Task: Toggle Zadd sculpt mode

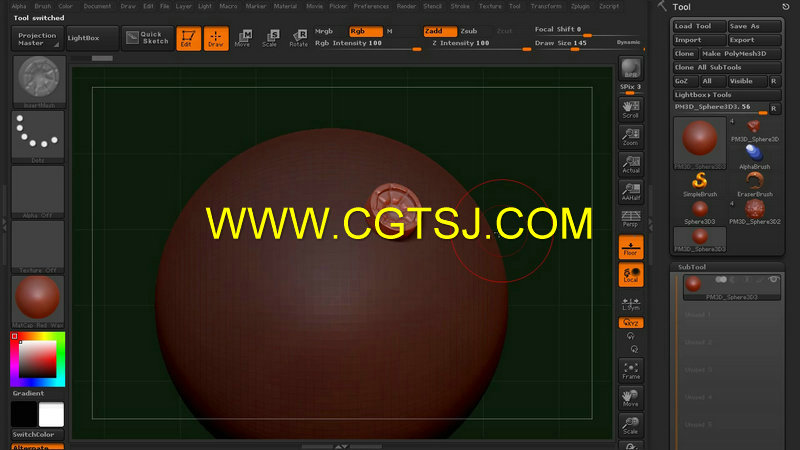Action: pos(440,31)
